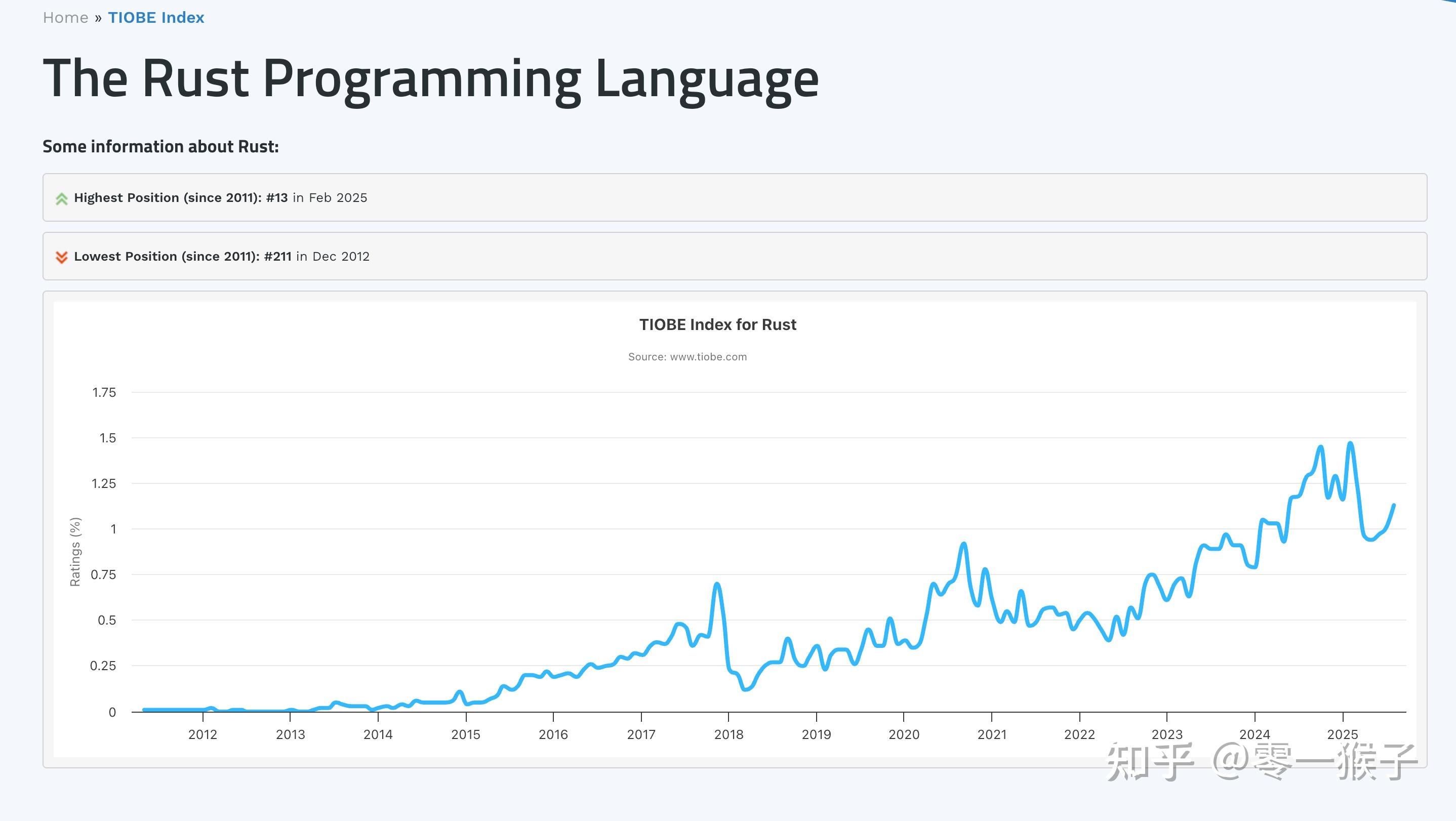
Task: Click the 2016 x-axis label
Action: 553,734
